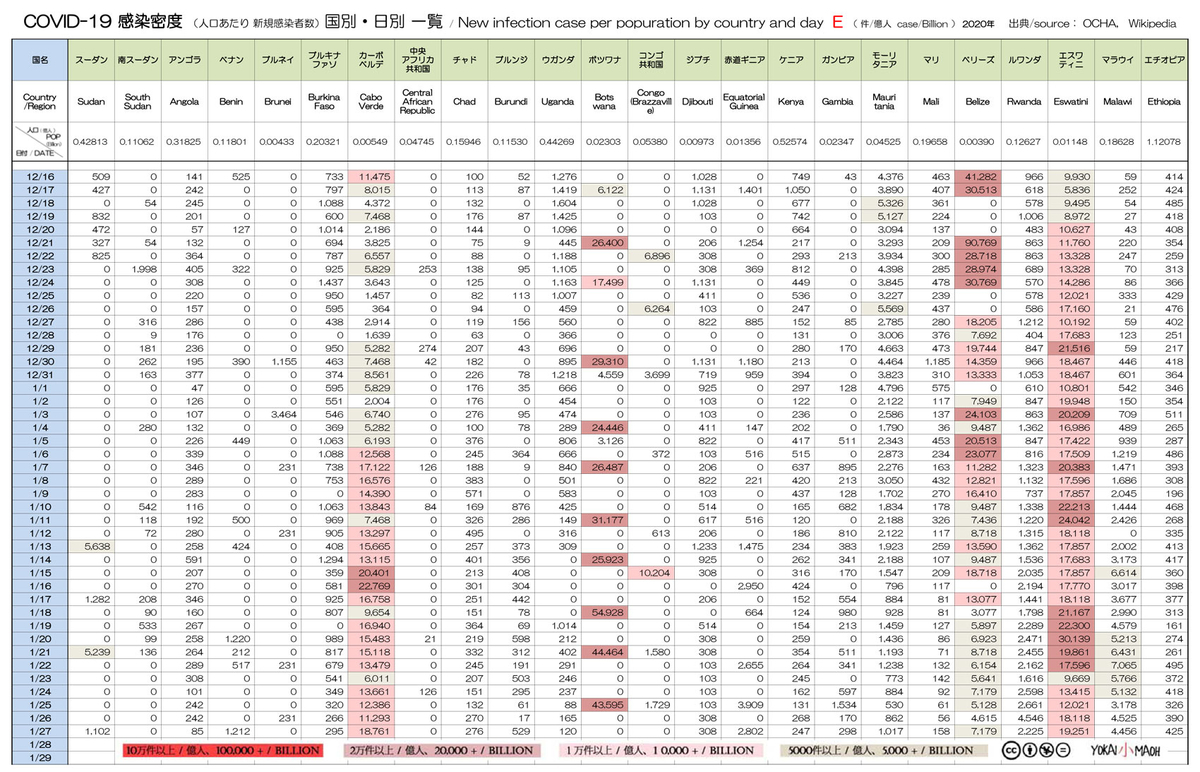Image resolution: width=1200 pixels, height=772 pixels.
Task: Click the Ethiopia population value '1.12078'
Action: [x=1164, y=142]
